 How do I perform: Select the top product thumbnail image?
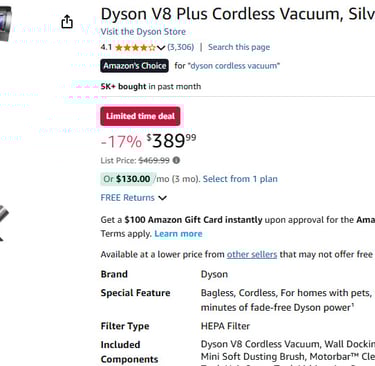6,24
